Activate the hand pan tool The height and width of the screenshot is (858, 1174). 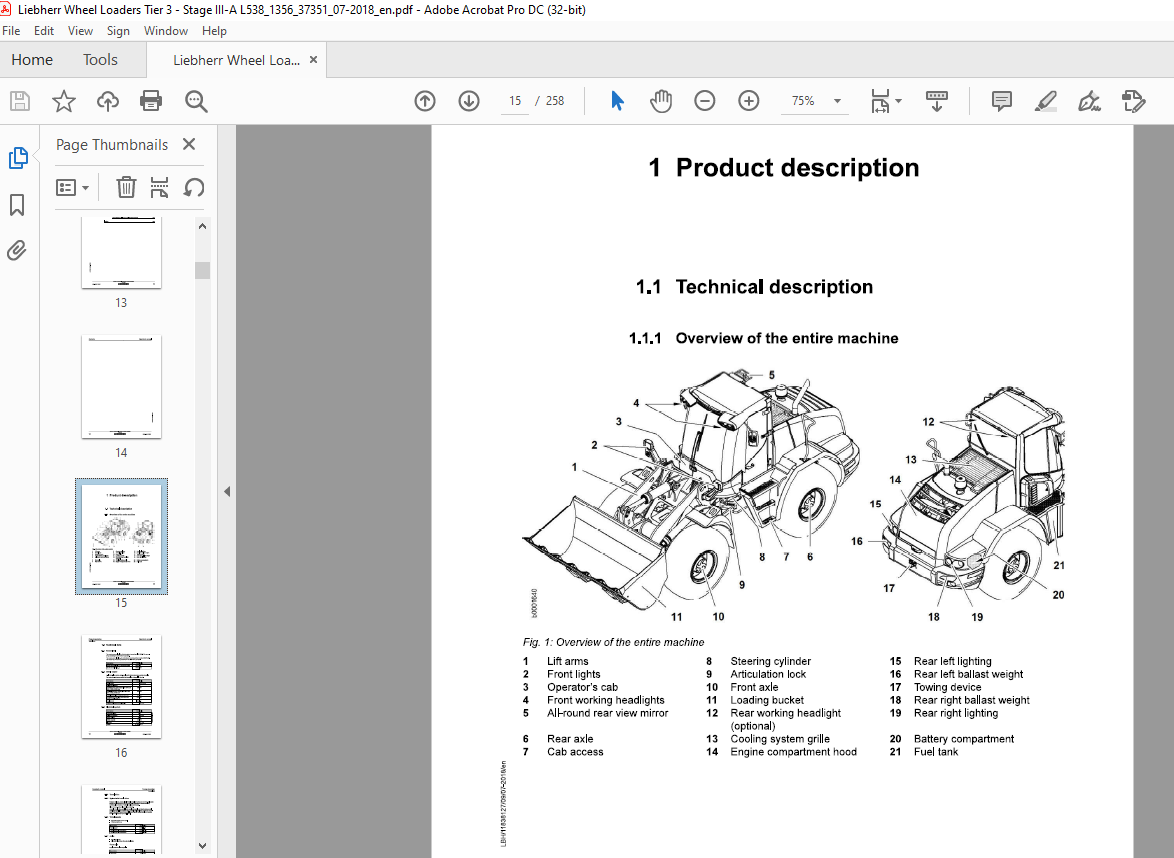pos(660,101)
